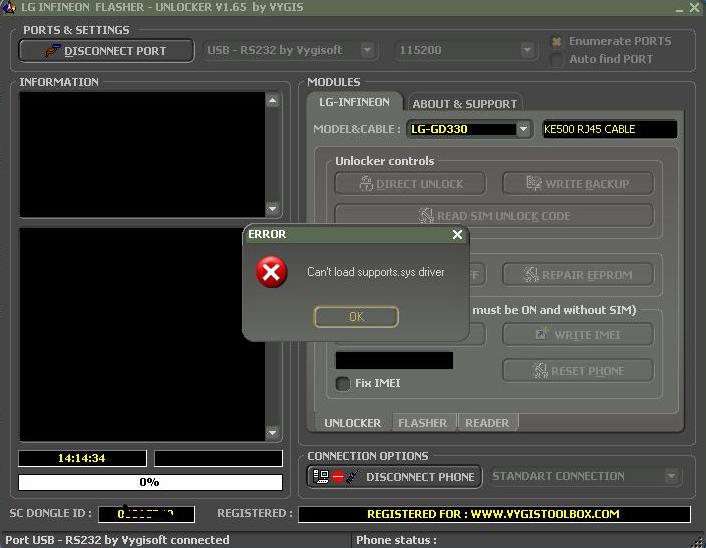Expand the LG-GD330 model dropdown
706x548 pixels.
pos(523,129)
